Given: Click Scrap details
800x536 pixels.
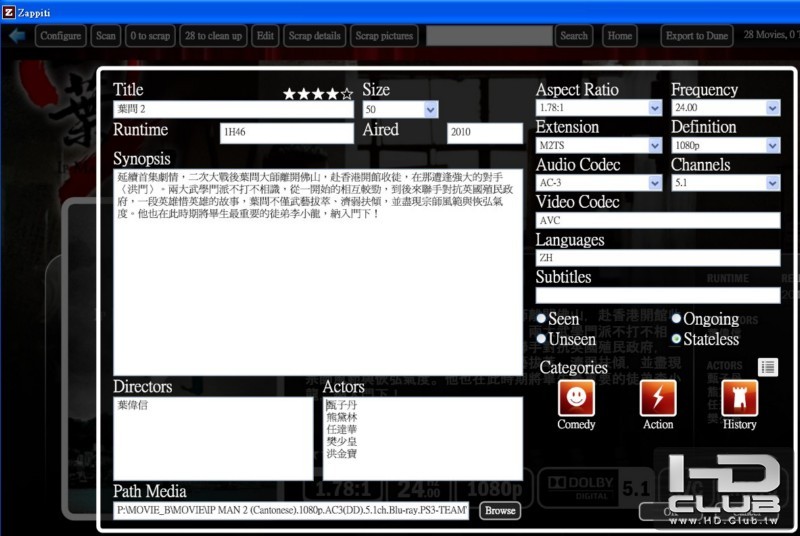Looking at the screenshot, I should [x=315, y=36].
